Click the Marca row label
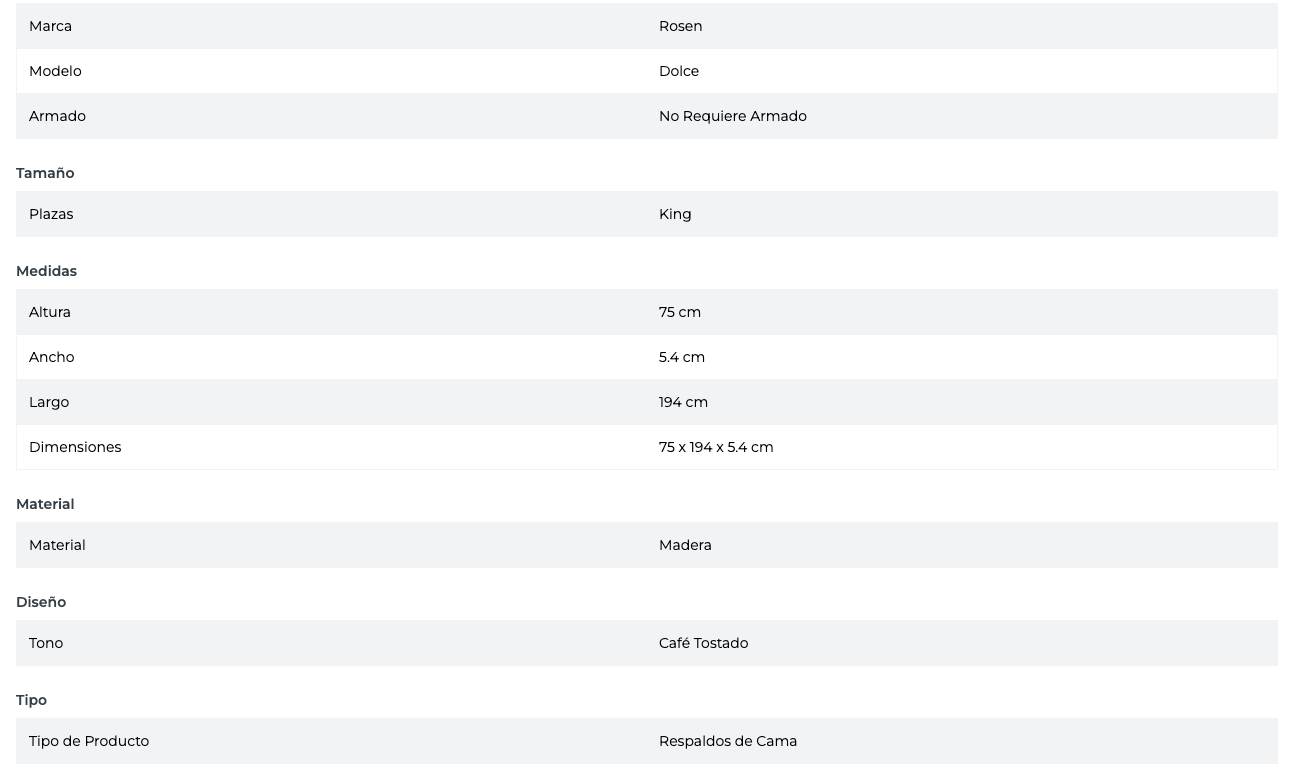The height and width of the screenshot is (769, 1294). pos(50,26)
